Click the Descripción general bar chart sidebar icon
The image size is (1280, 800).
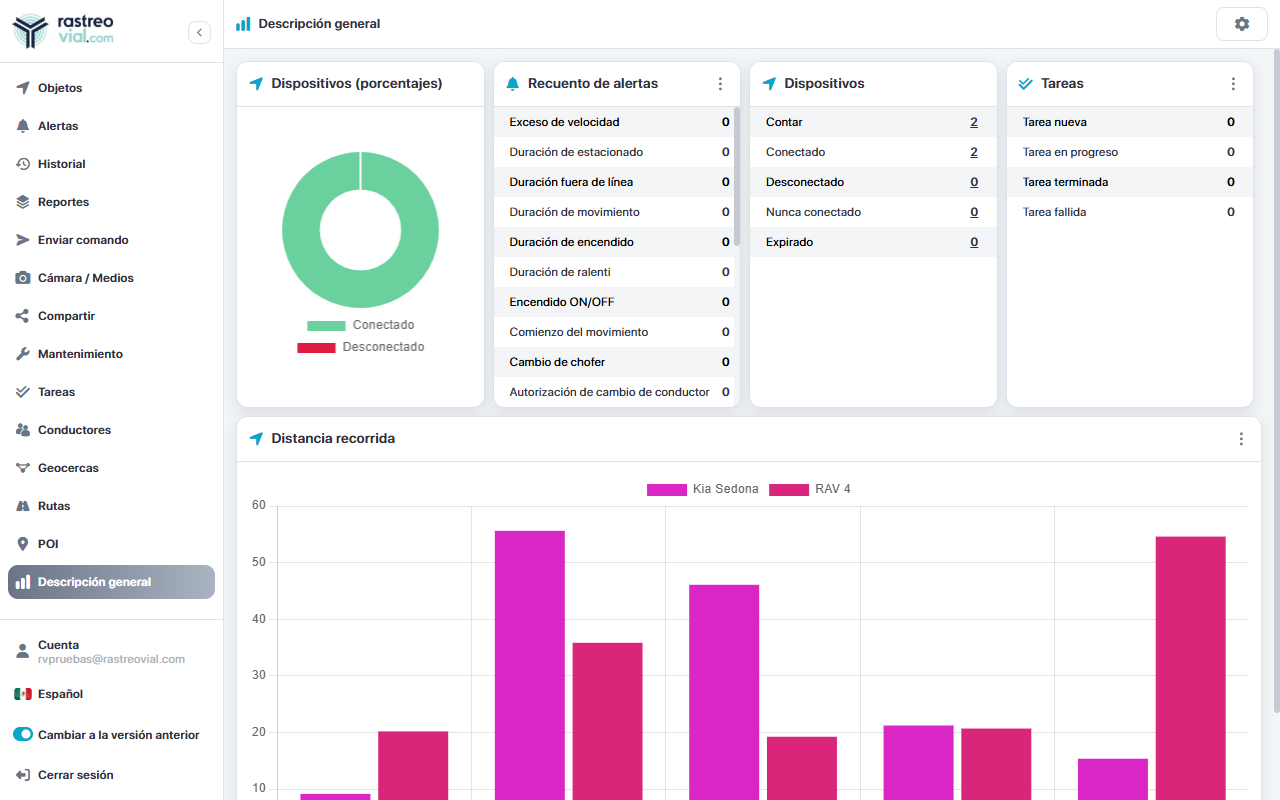coord(23,582)
